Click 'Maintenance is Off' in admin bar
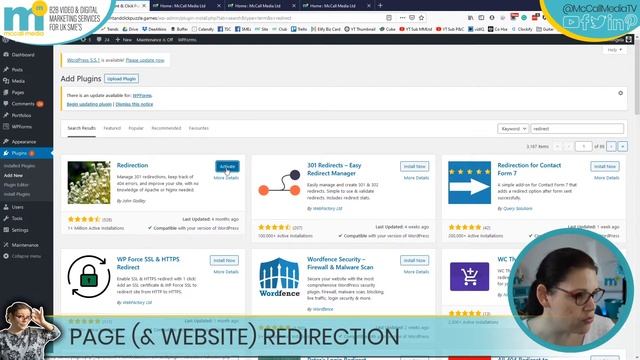This screenshot has width=640, height=360. click(154, 40)
